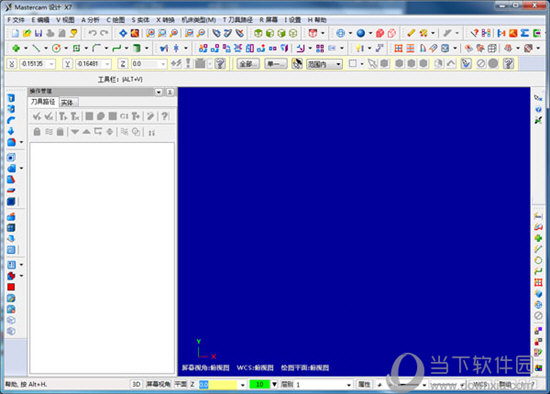The image size is (550, 394).
Task: Select the line drawing tool icon
Action: pos(36,48)
